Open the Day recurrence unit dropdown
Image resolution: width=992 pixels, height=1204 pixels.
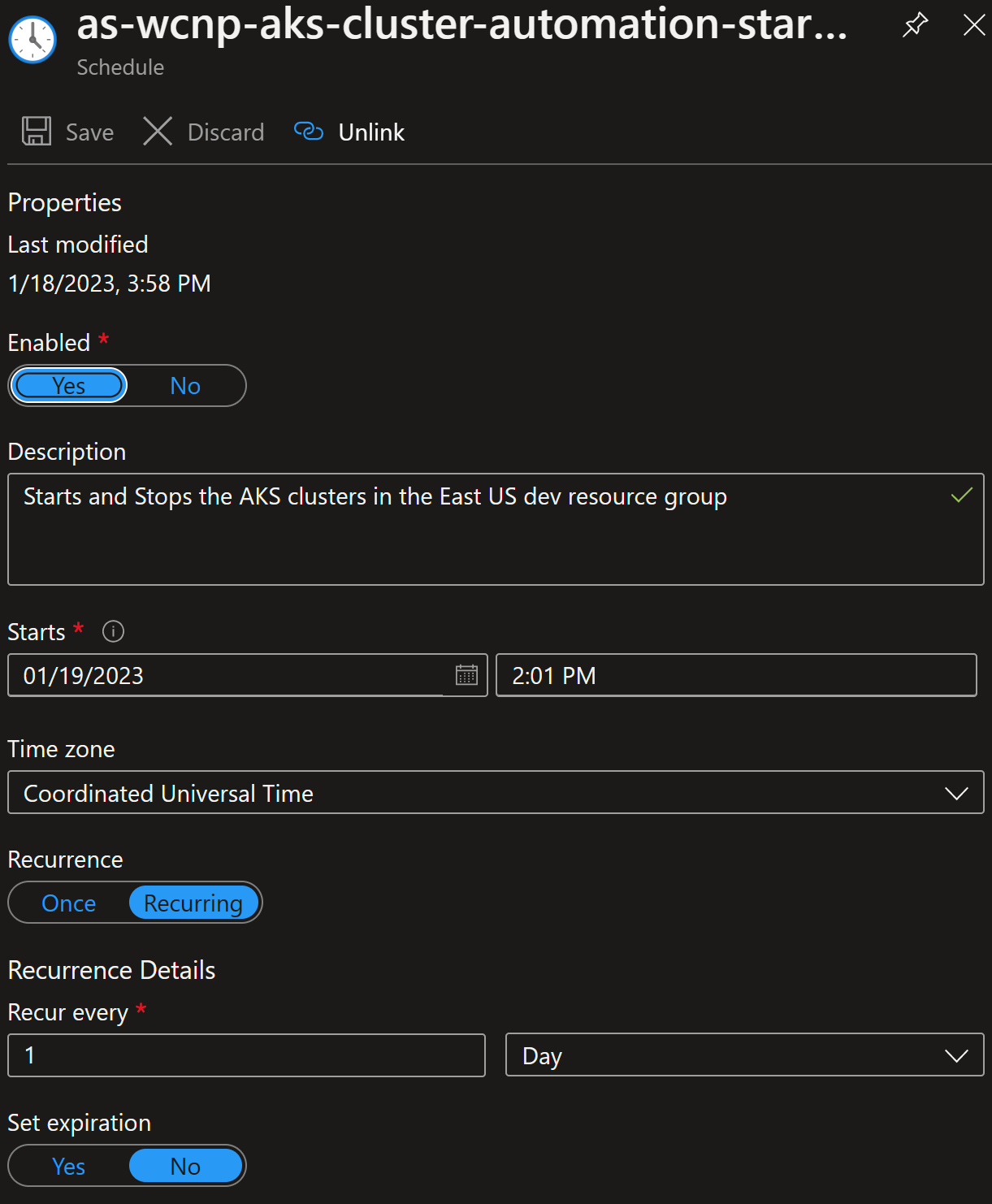tap(956, 1055)
